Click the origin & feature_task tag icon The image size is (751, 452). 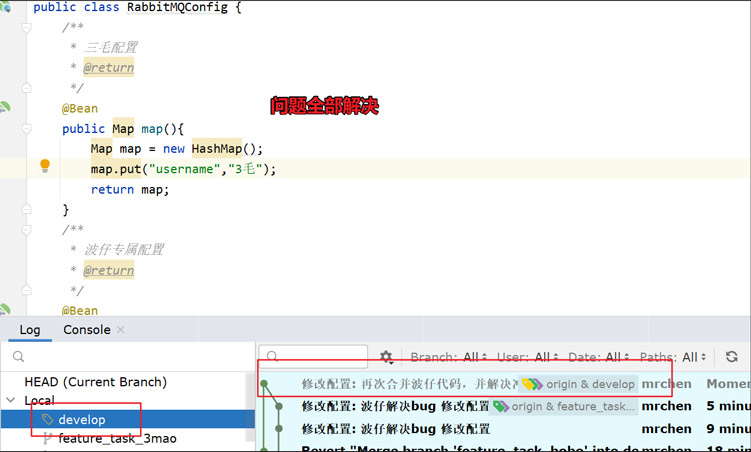click(501, 407)
